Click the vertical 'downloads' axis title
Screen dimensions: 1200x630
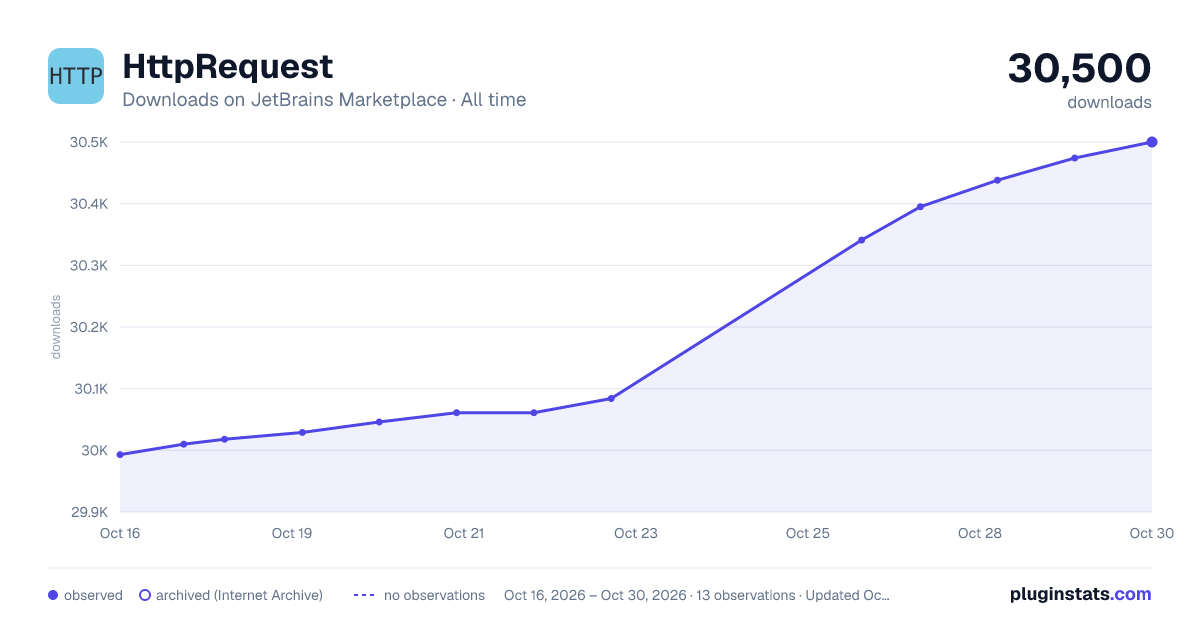tap(56, 327)
